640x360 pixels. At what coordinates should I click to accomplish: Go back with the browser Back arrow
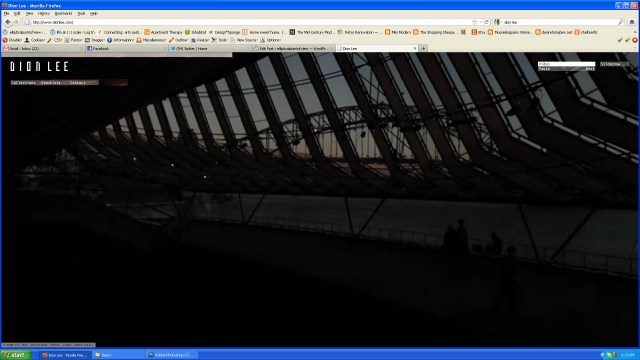pos(8,22)
